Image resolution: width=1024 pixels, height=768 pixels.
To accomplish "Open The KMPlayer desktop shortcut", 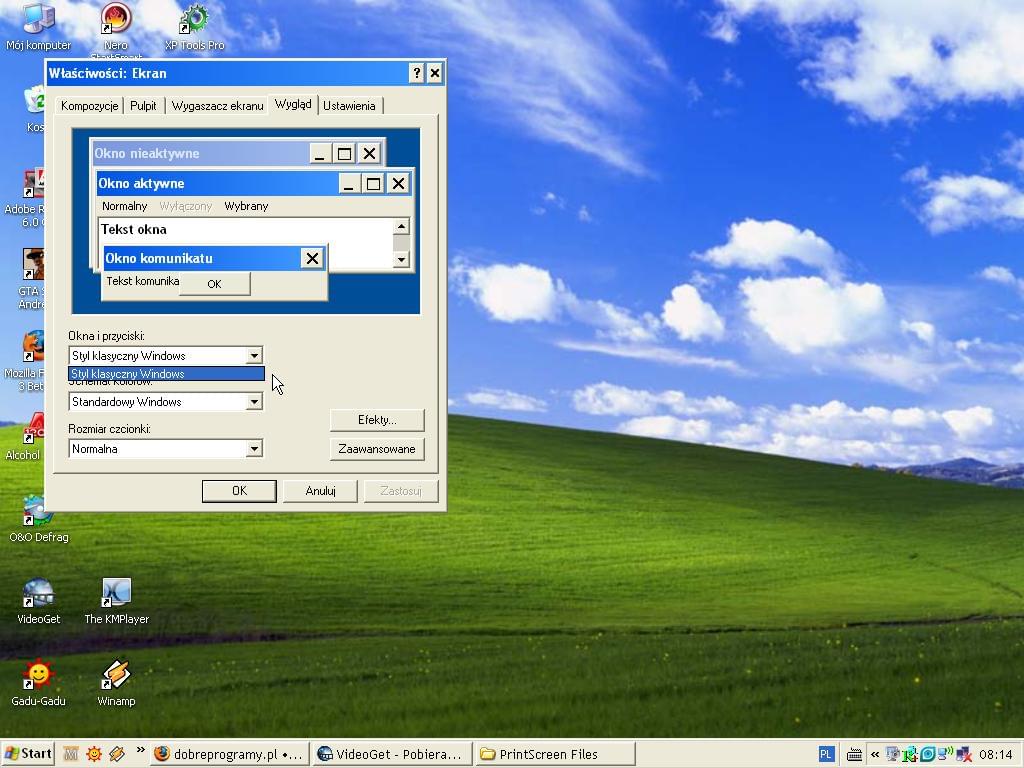I will (x=116, y=601).
